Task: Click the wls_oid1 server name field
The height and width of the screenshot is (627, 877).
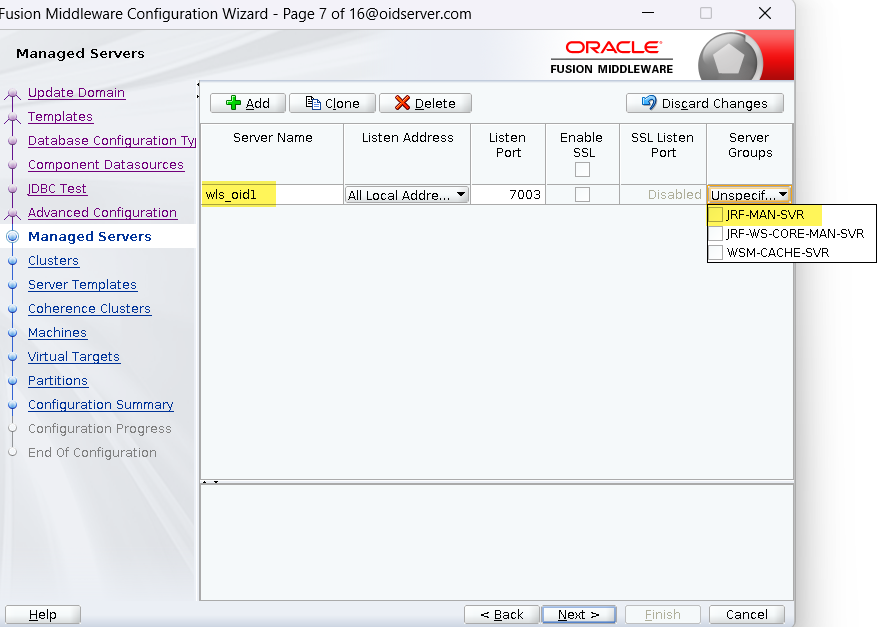Action: pyautogui.click(x=272, y=195)
